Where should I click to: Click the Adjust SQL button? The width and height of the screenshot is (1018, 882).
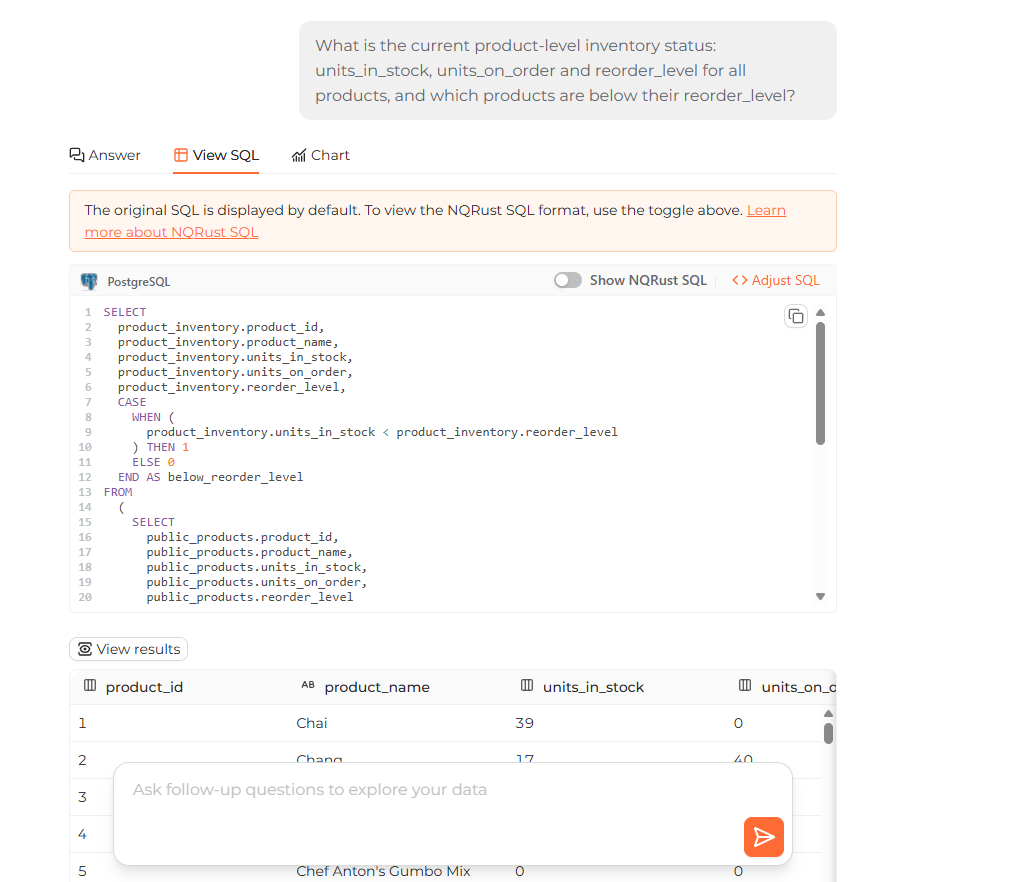coord(776,280)
